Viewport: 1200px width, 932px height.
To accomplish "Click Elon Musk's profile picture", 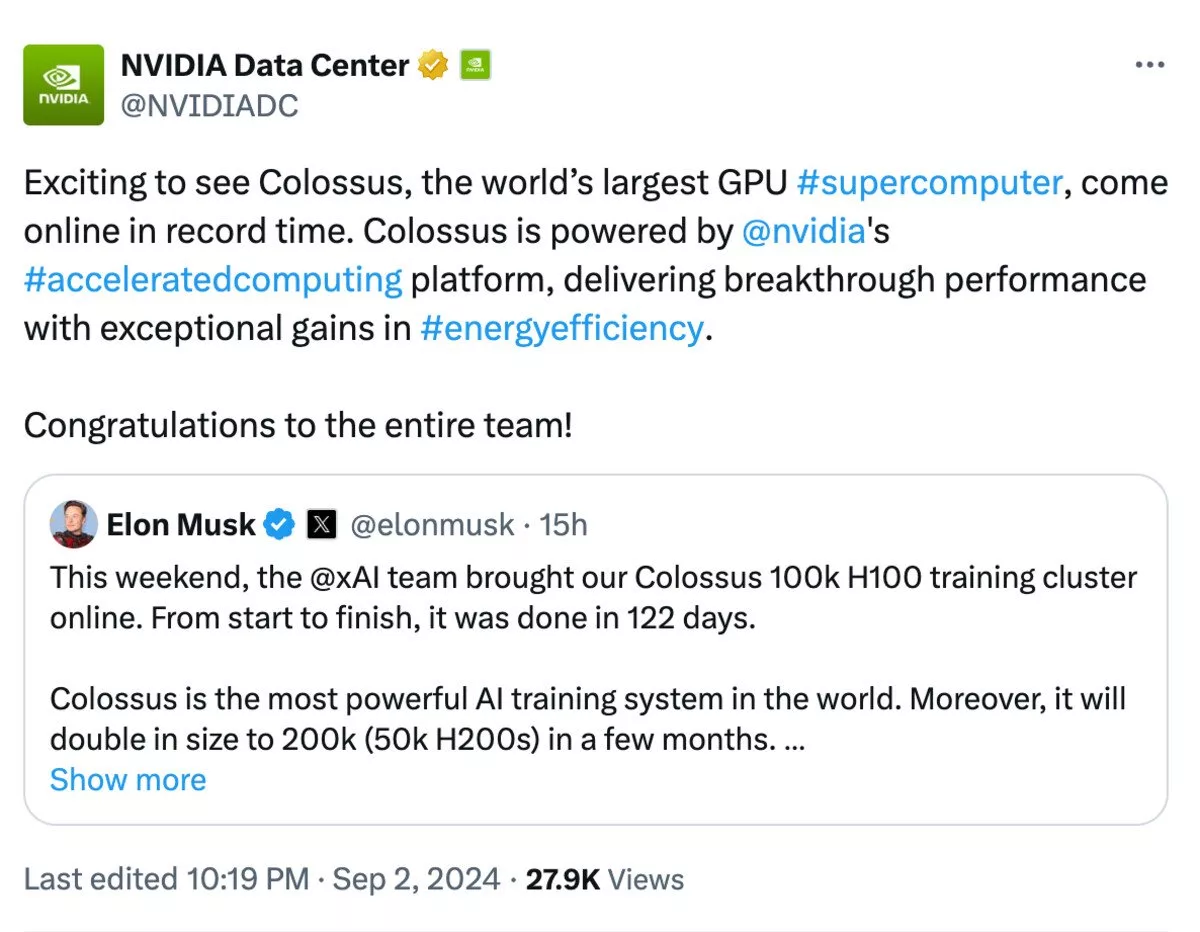I will pos(73,524).
